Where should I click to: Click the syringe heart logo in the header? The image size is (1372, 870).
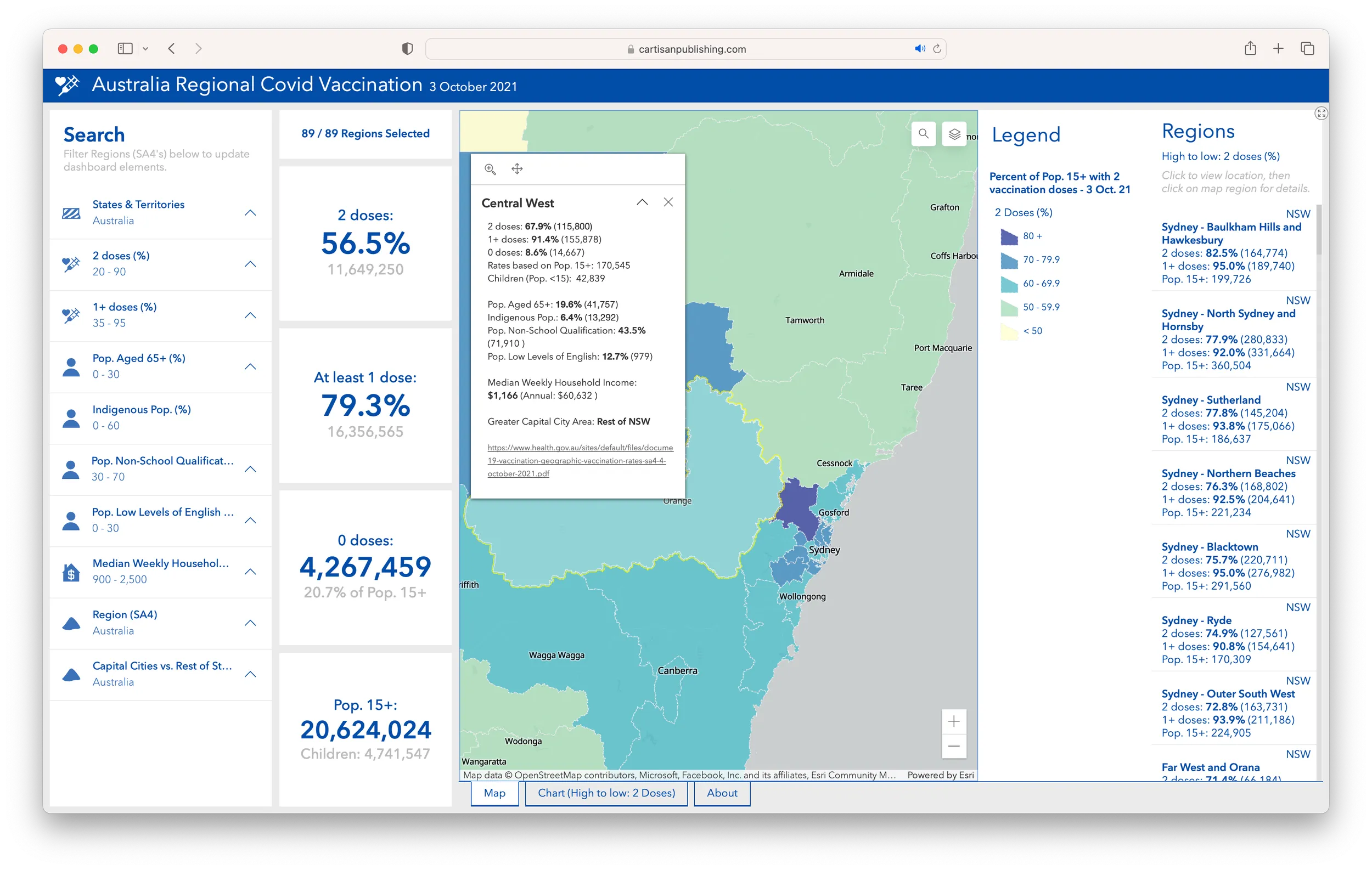[66, 86]
